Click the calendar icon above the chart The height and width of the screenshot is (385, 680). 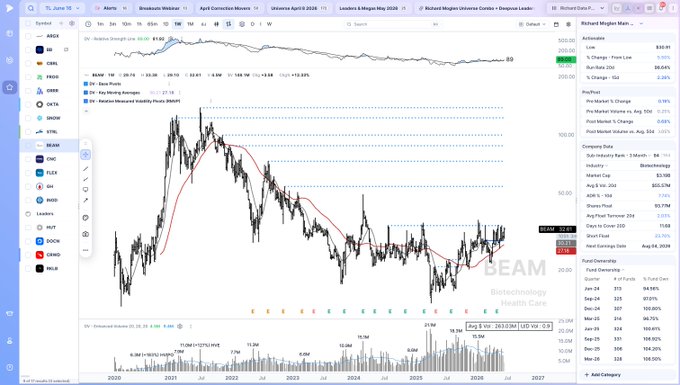point(556,24)
